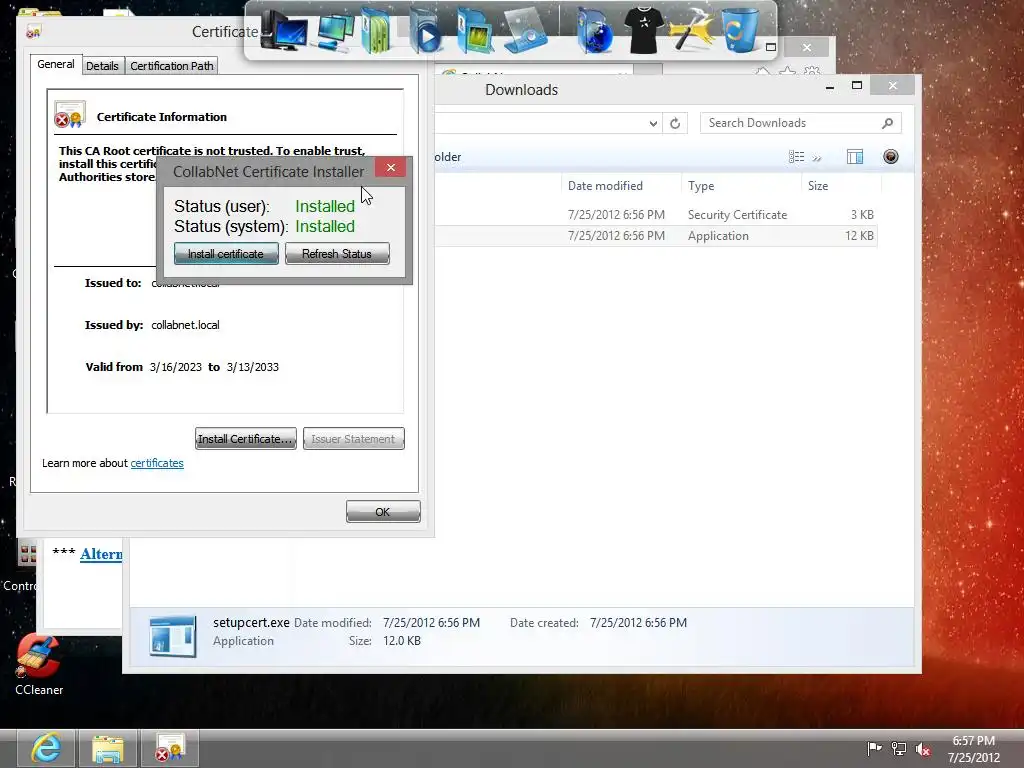This screenshot has height=768, width=1024.
Task: Open File Explorer from the taskbar
Action: click(x=108, y=748)
